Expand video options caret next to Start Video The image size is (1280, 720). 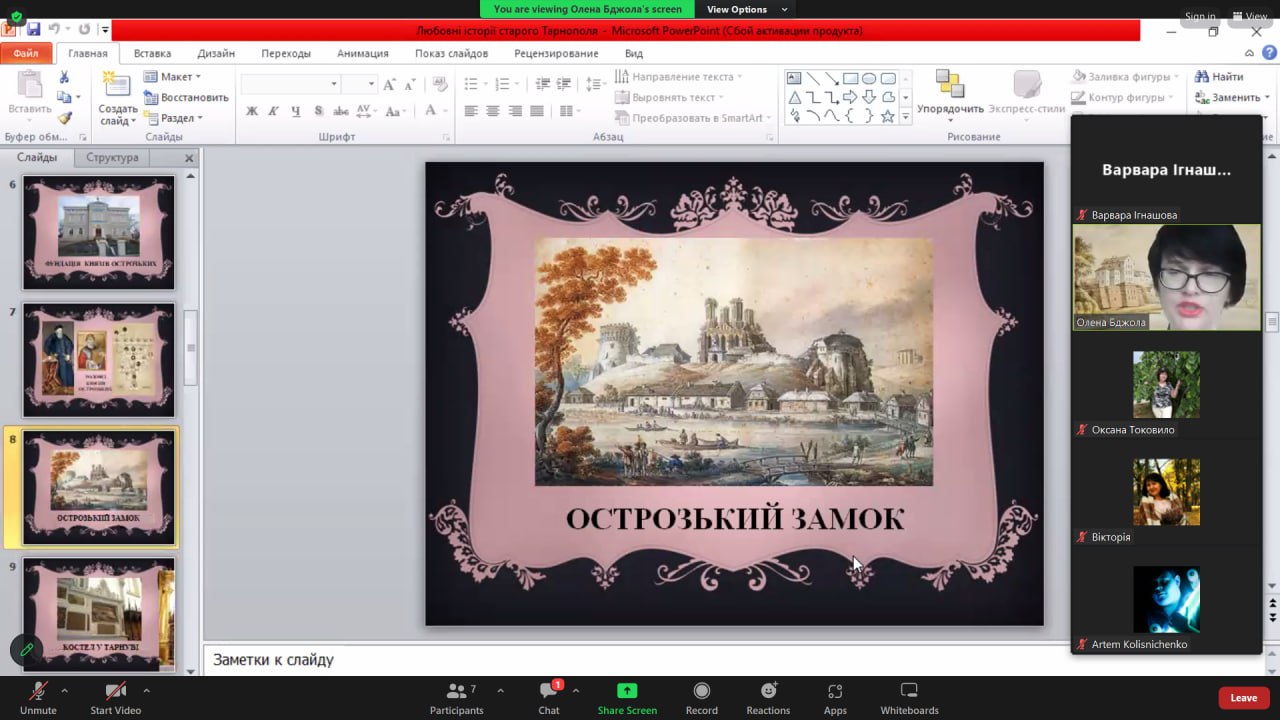(146, 690)
